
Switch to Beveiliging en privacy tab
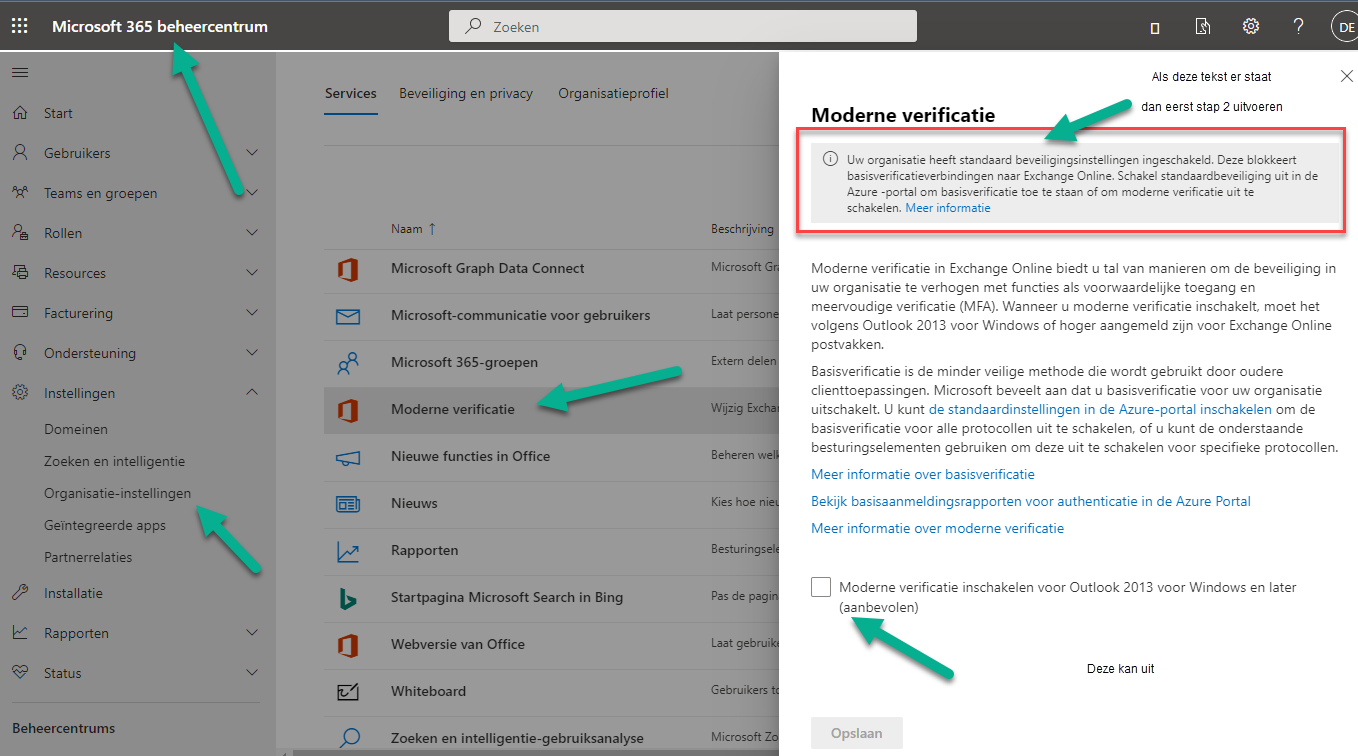pyautogui.click(x=466, y=93)
